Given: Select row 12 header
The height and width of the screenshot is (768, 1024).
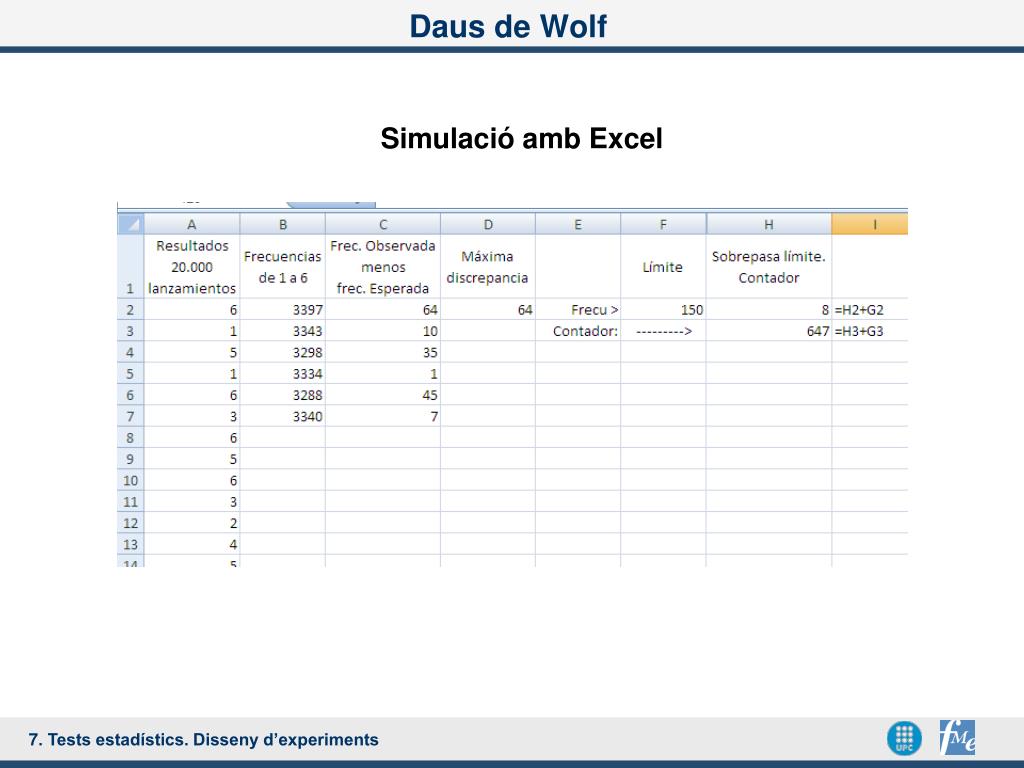Looking at the screenshot, I should coord(131,523).
